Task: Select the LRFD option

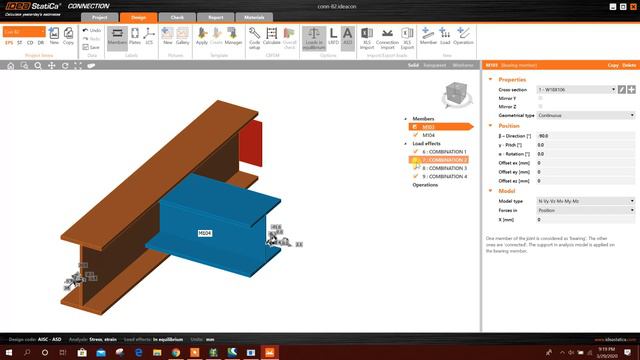Action: click(x=333, y=36)
